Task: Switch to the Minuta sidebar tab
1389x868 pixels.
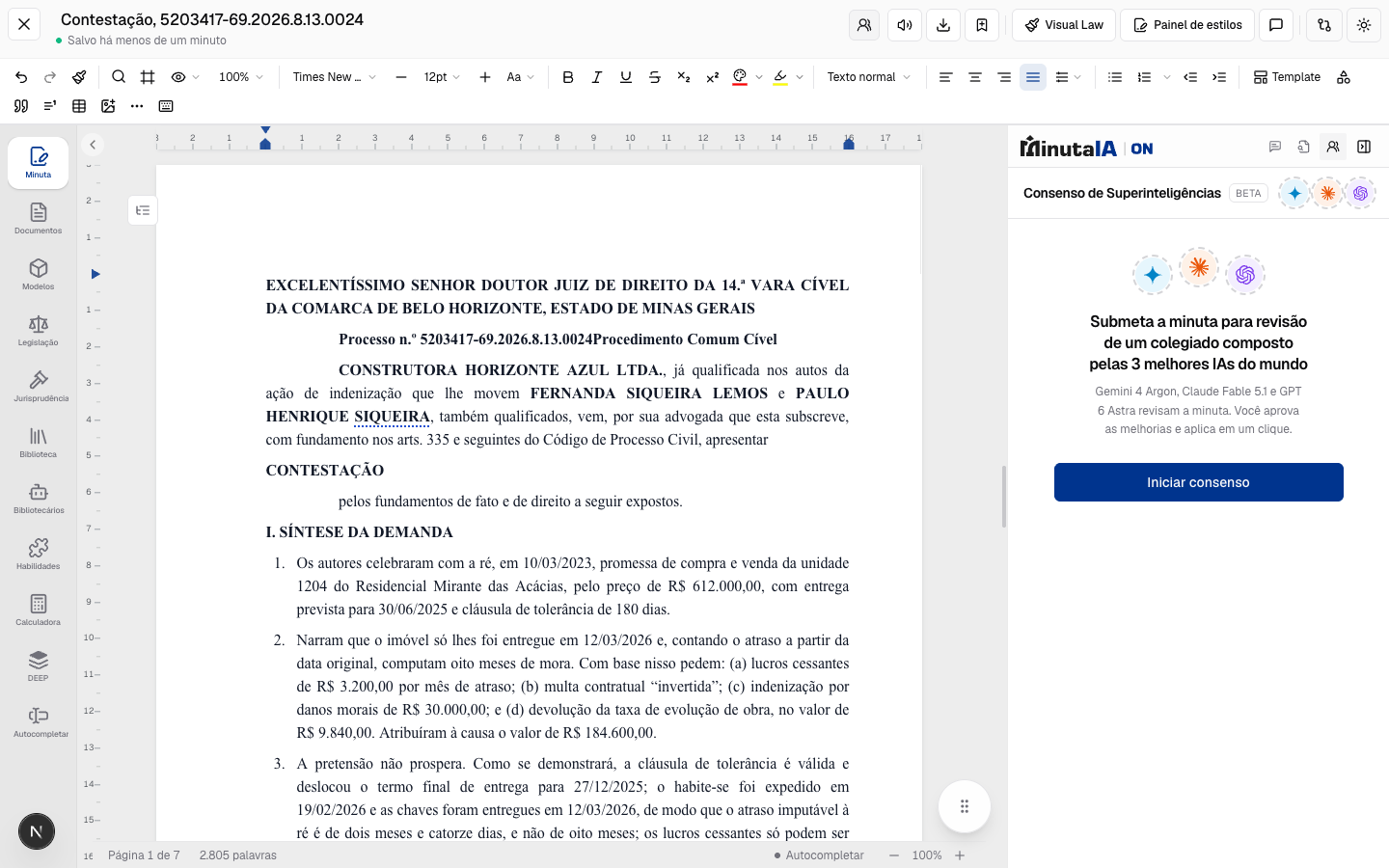Action: tap(39, 162)
